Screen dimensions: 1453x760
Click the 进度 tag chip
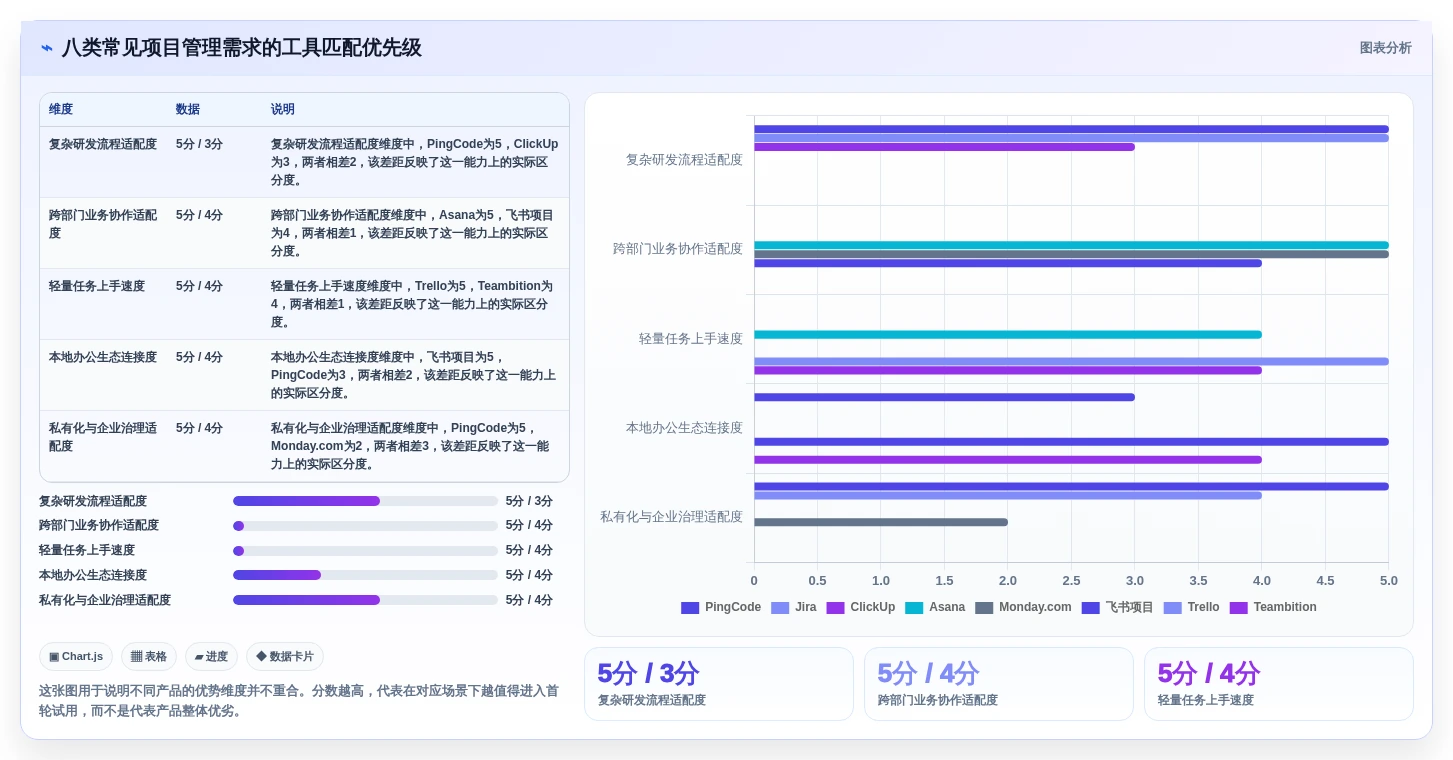(211, 657)
